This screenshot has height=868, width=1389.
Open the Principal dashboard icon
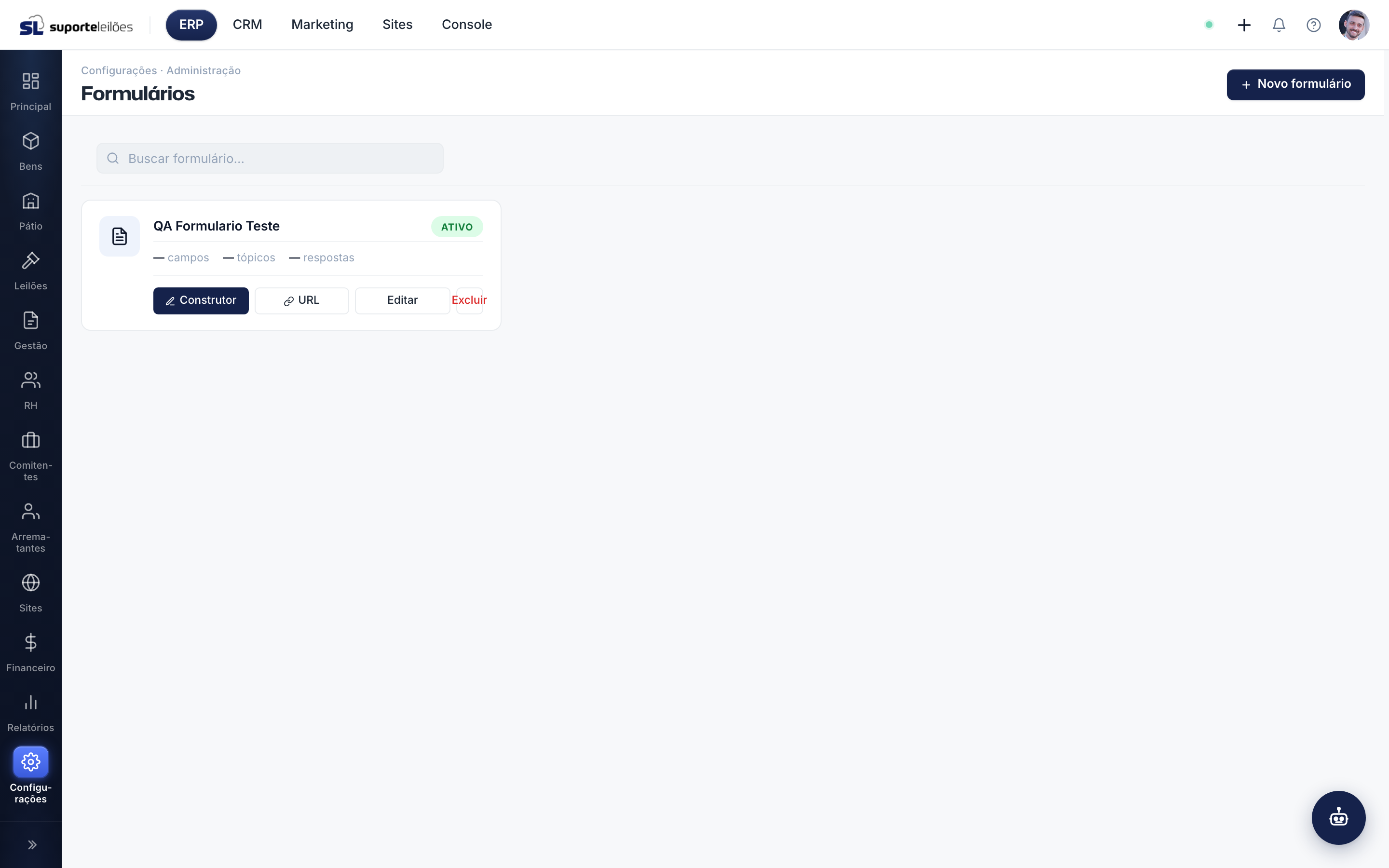pyautogui.click(x=30, y=81)
